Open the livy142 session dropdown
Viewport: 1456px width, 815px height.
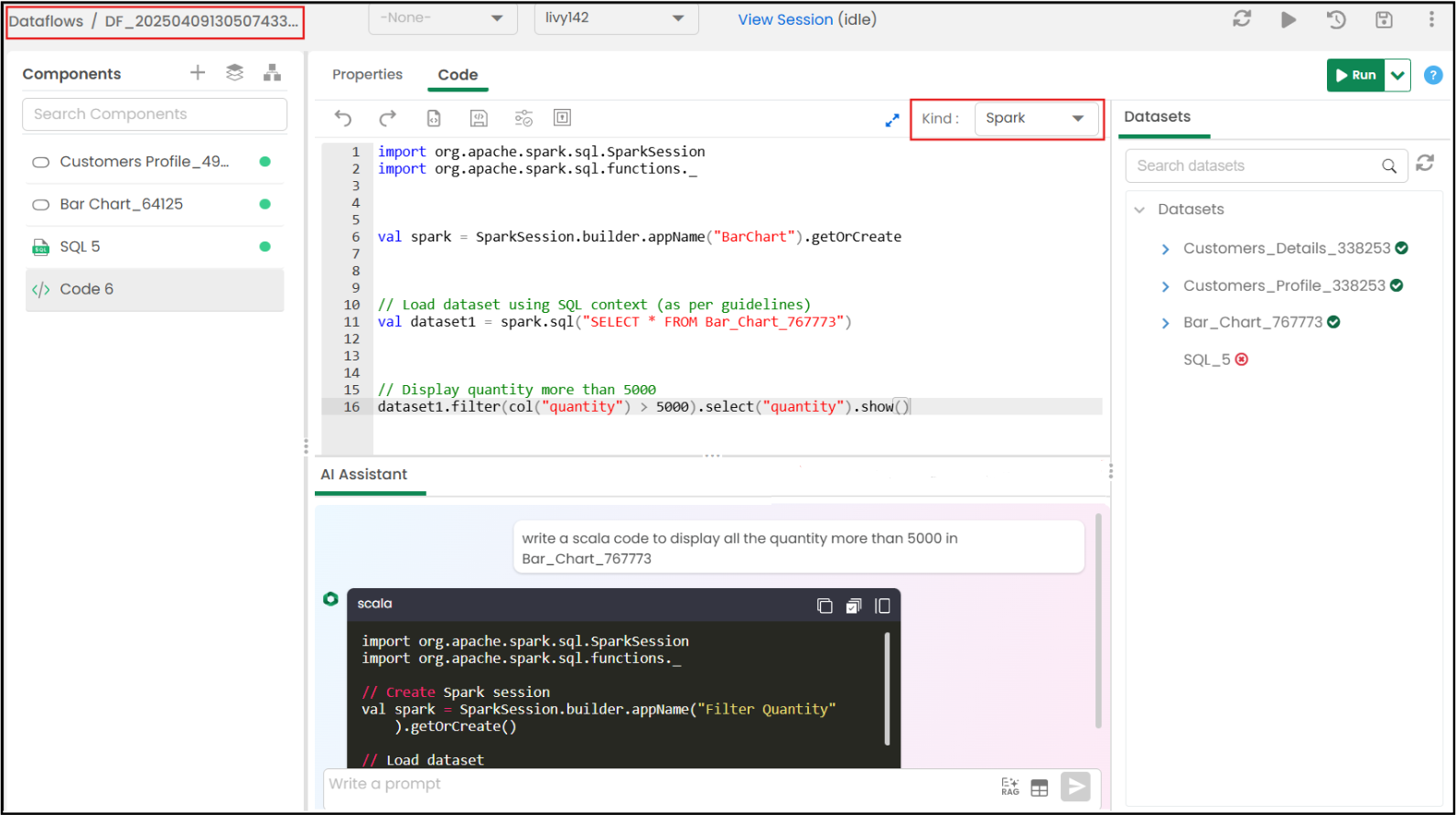click(616, 18)
